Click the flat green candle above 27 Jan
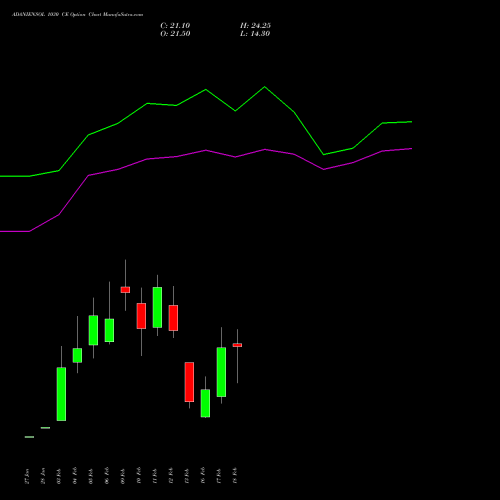500x500 pixels. tap(29, 437)
